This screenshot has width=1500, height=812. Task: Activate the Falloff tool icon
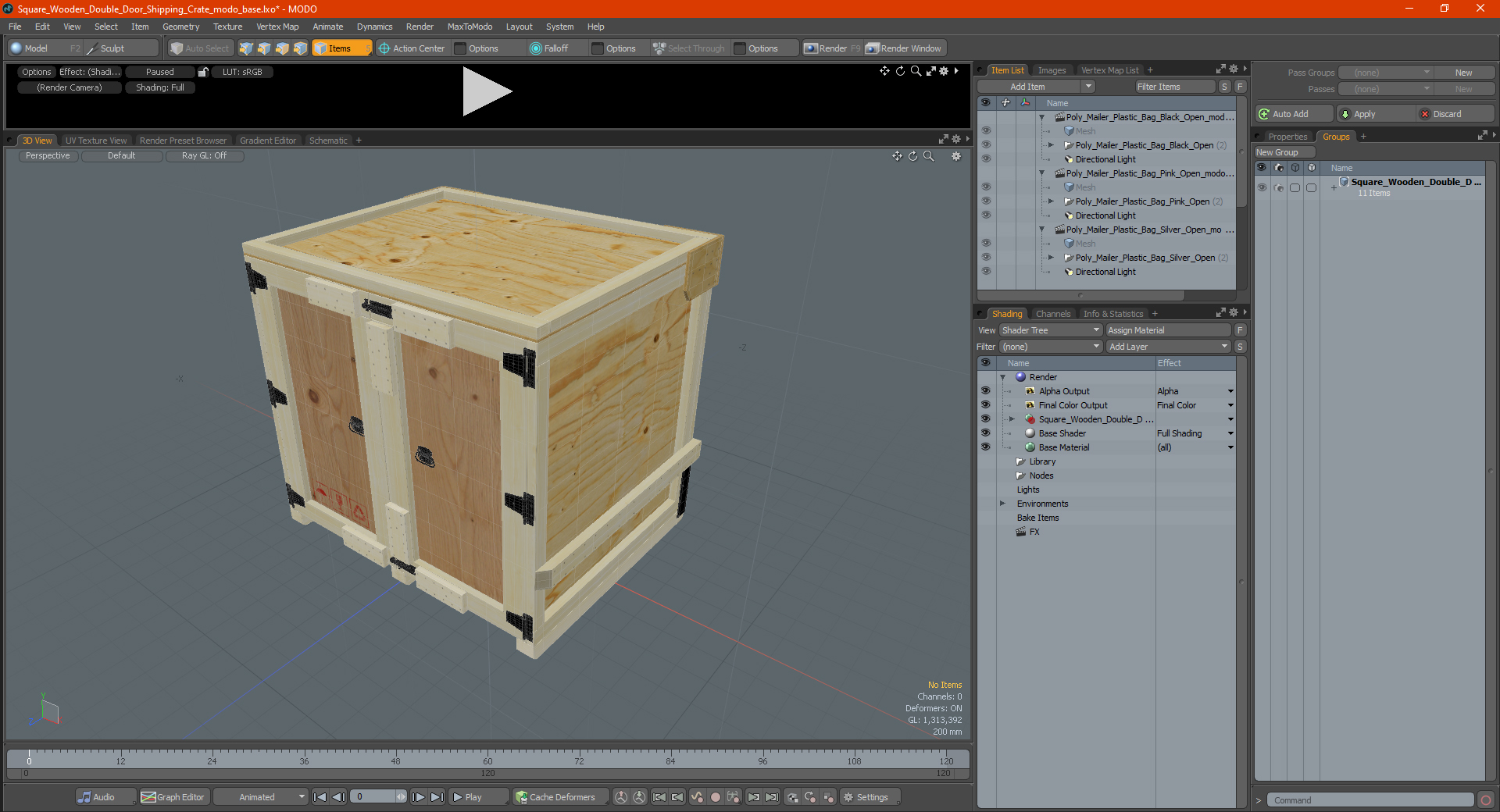535,48
